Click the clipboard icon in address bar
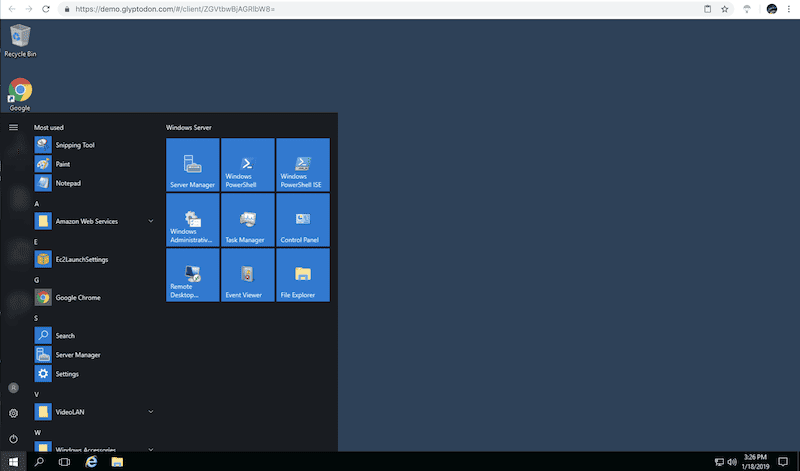 click(708, 9)
